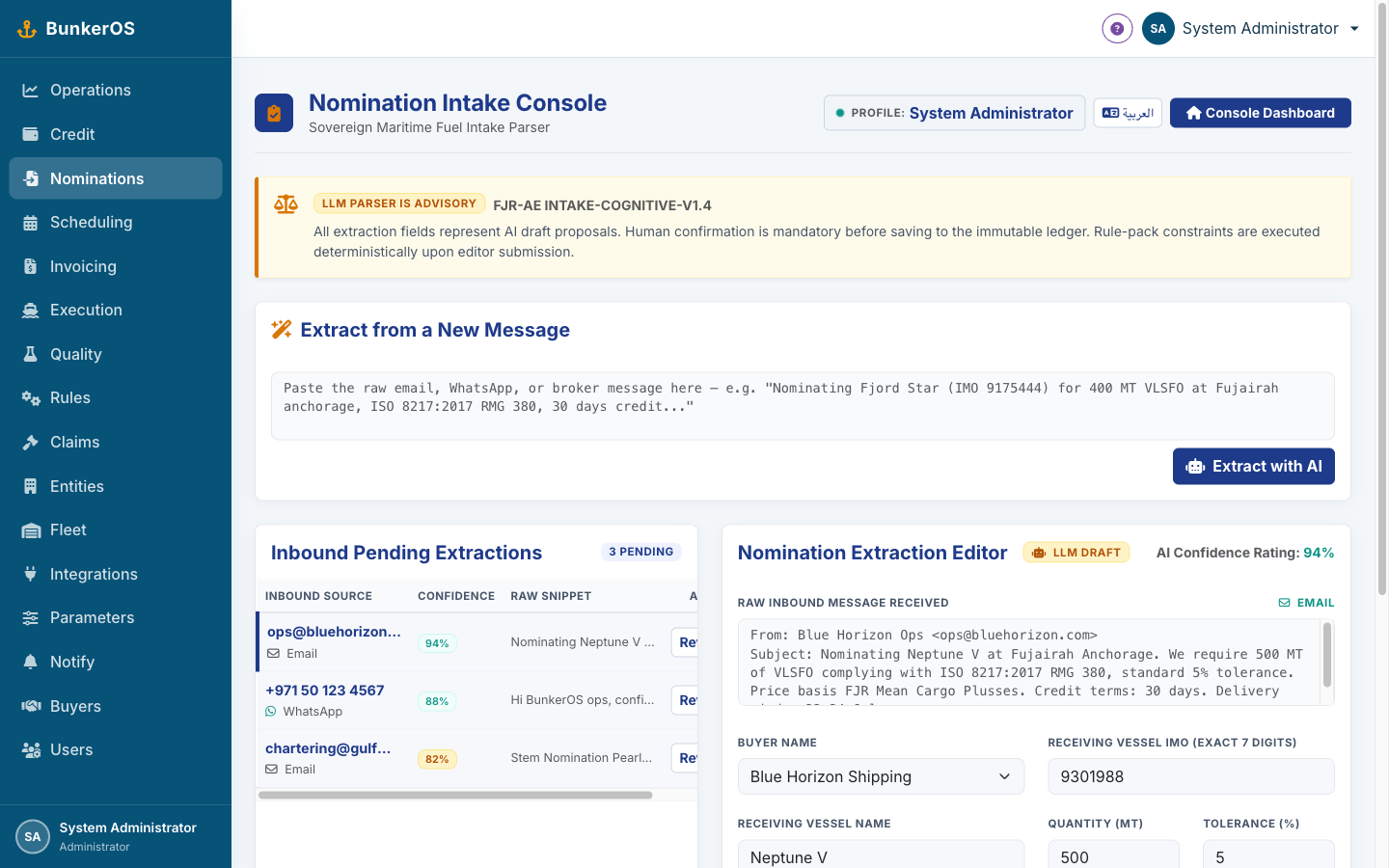Click the envelope icon under ops@bluehorizon
This screenshot has width=1389, height=868.
(273, 654)
